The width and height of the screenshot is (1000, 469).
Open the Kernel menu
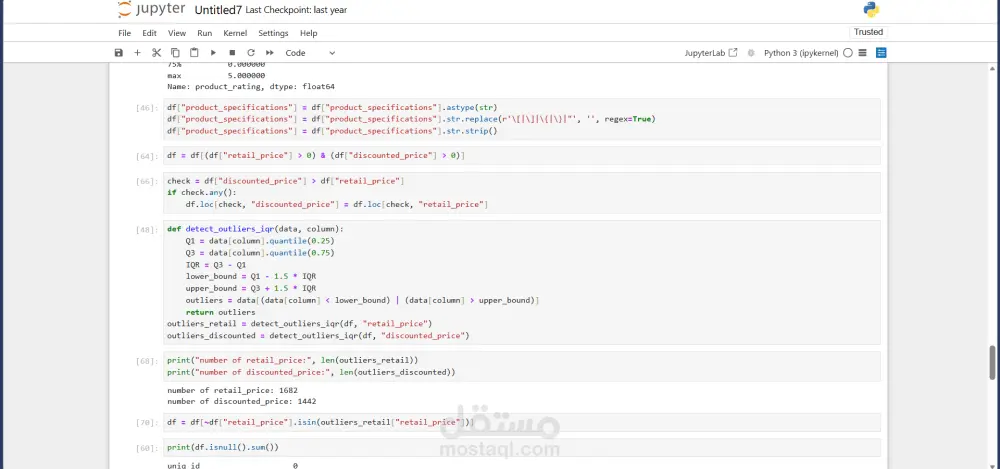[235, 33]
